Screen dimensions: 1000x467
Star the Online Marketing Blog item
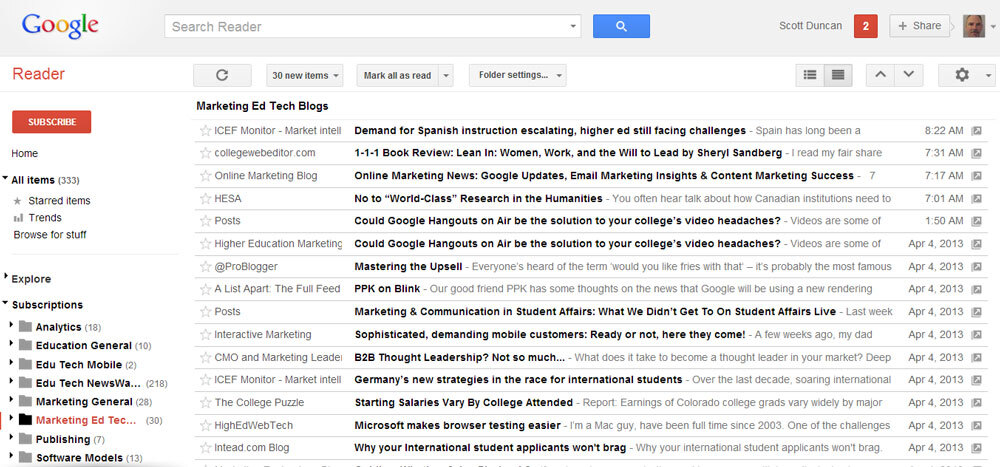click(205, 176)
